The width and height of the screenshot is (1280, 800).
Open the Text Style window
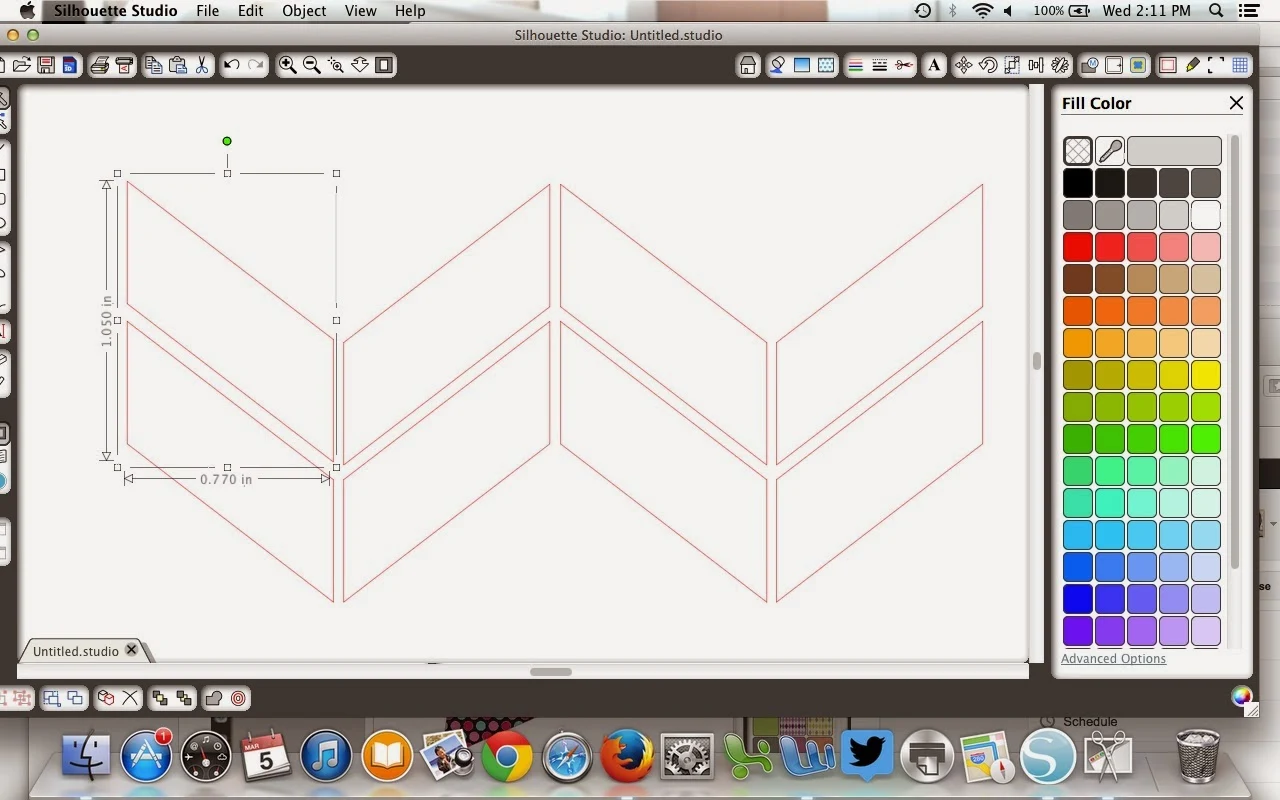tap(934, 66)
